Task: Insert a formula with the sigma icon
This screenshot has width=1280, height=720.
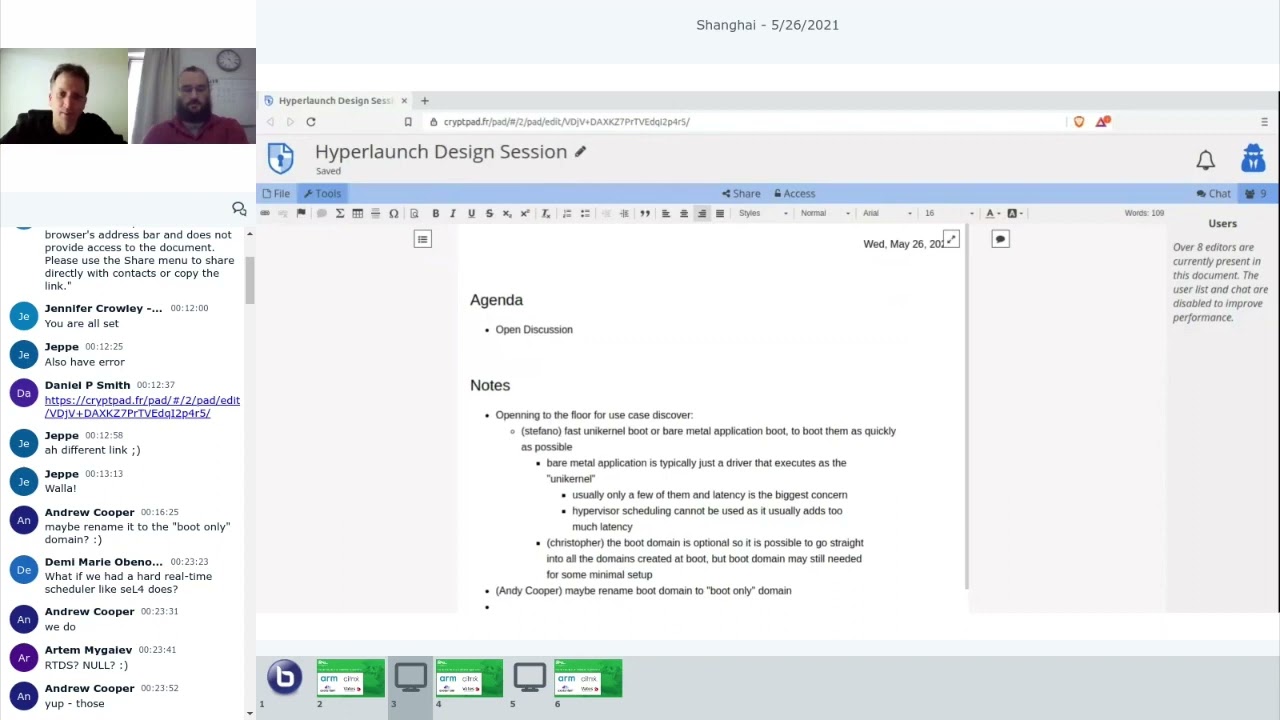Action: tap(340, 213)
